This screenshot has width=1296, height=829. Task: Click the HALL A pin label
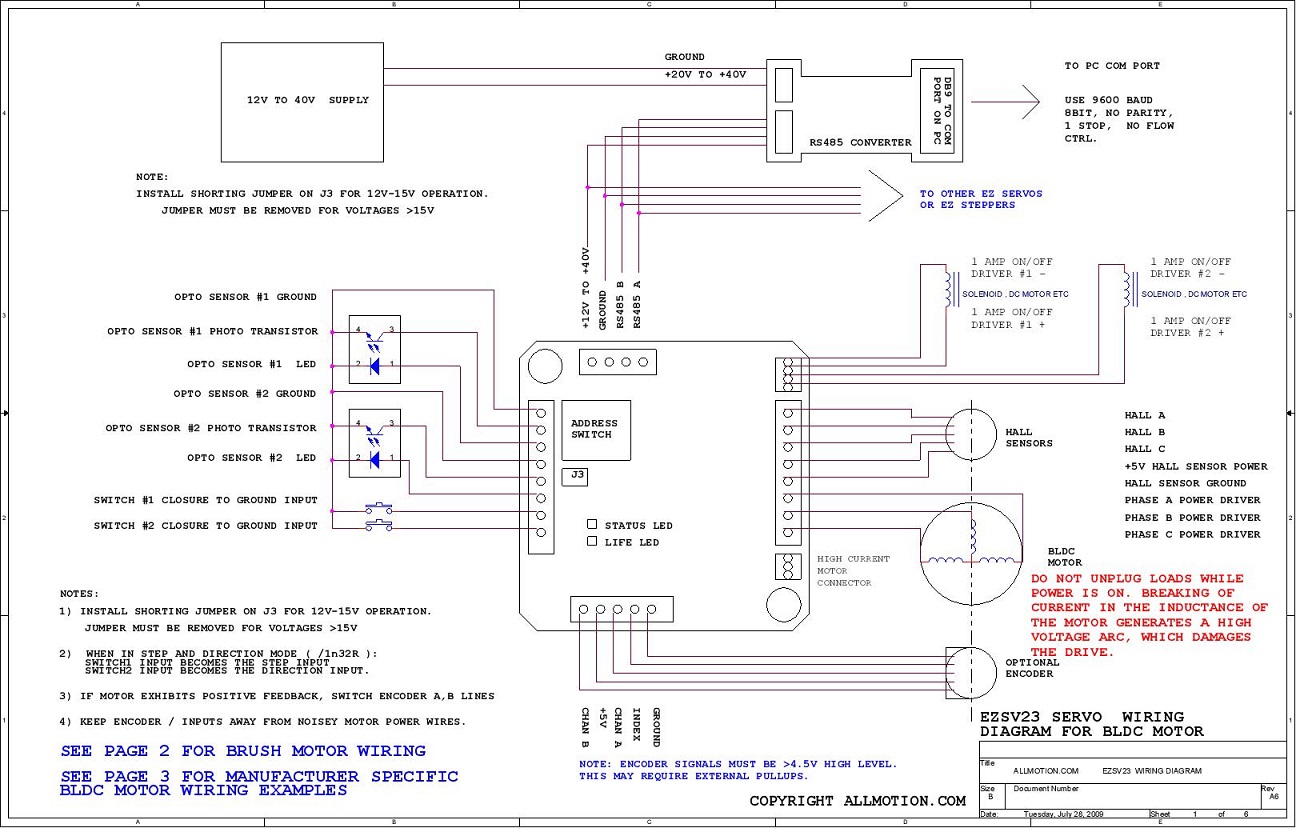1145,415
